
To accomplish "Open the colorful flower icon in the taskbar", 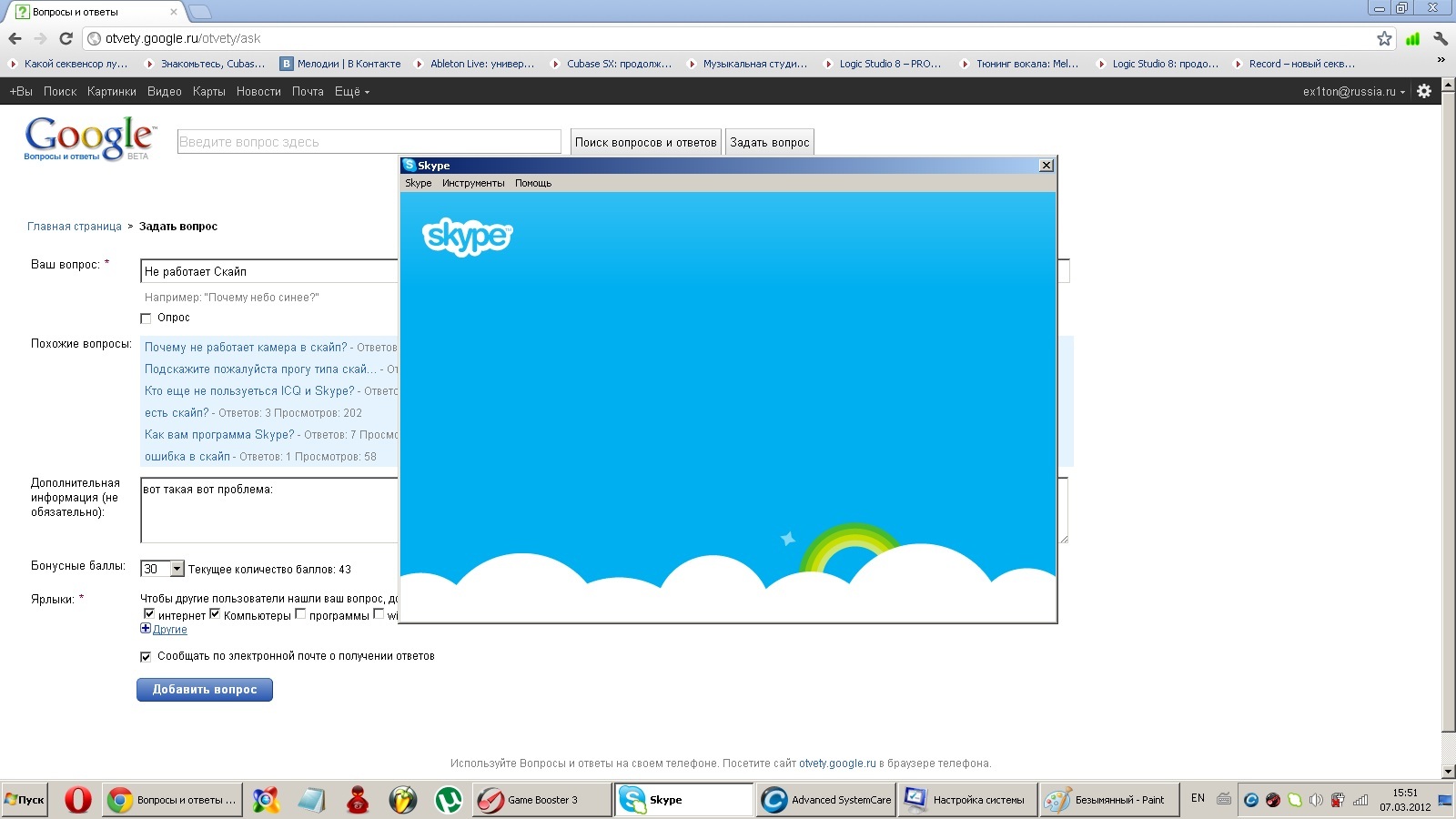I will (x=266, y=800).
